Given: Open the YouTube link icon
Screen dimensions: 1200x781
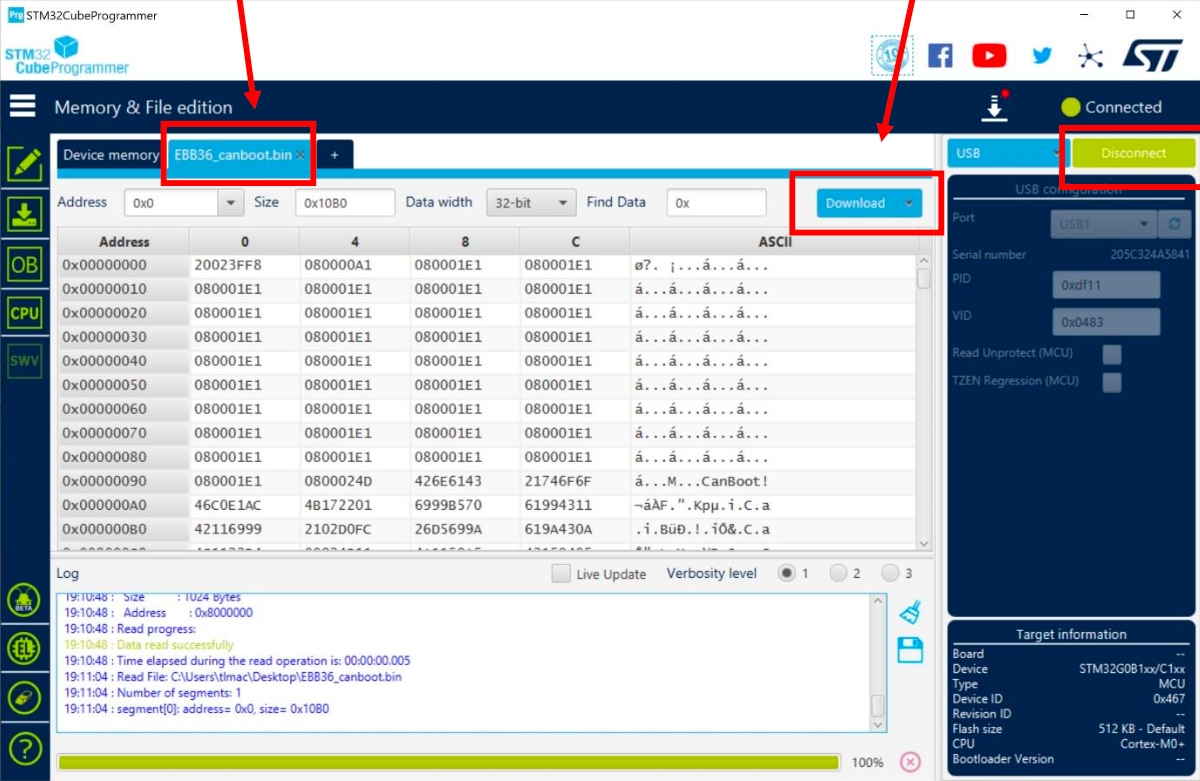Looking at the screenshot, I should pyautogui.click(x=989, y=55).
